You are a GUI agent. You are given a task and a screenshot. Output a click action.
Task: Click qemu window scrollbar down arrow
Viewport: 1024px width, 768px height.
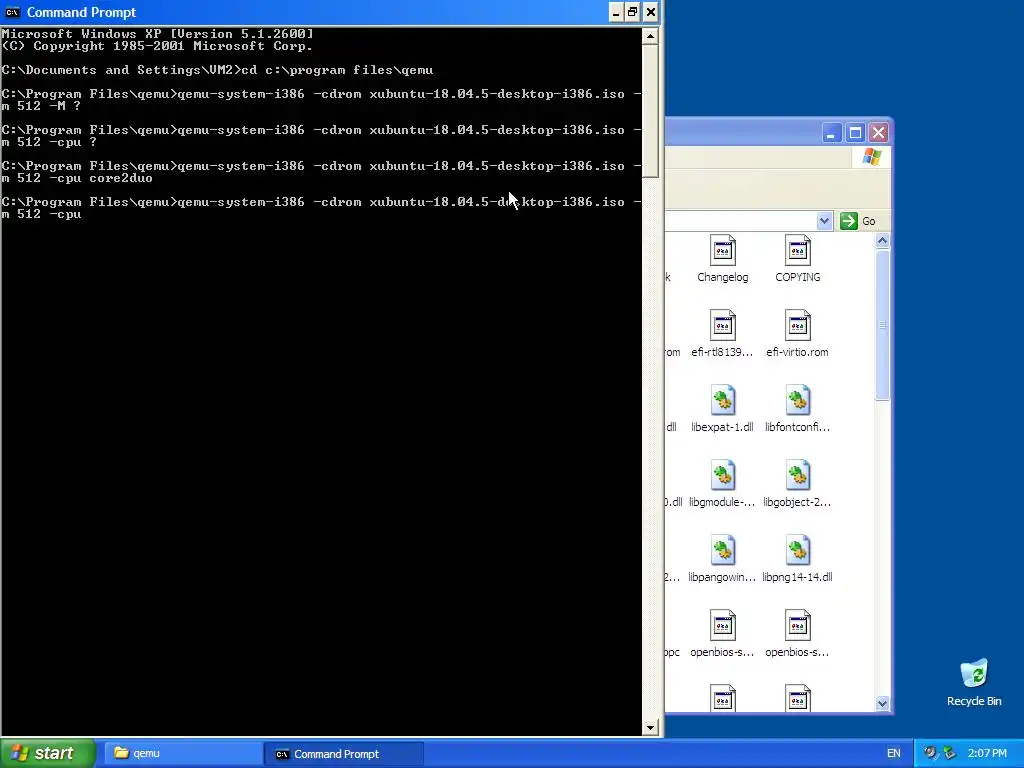[x=882, y=703]
